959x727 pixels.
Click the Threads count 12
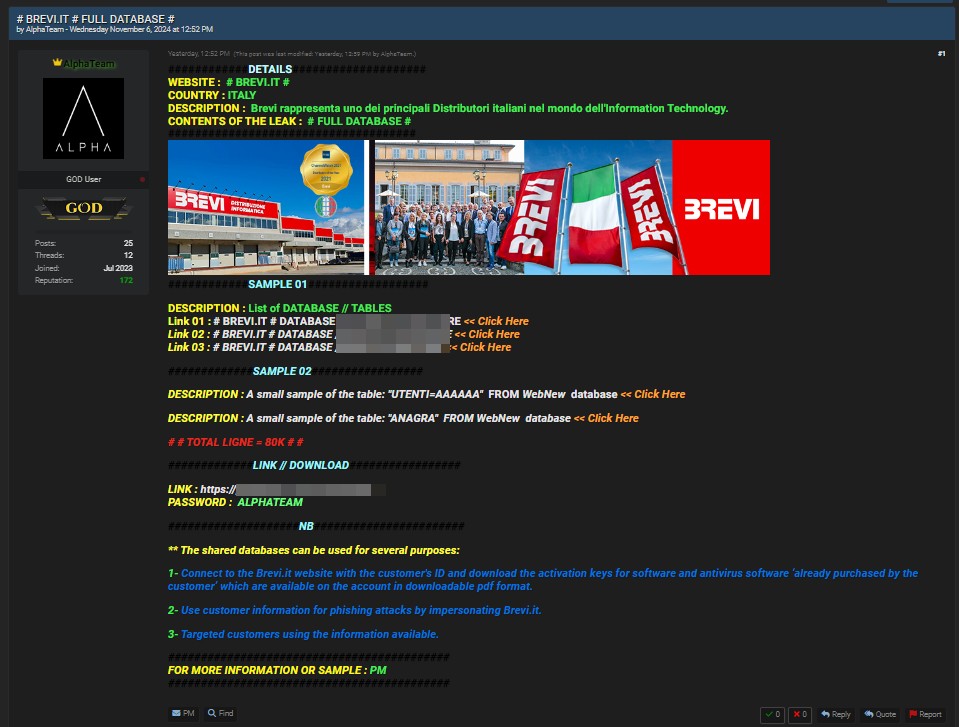127,256
